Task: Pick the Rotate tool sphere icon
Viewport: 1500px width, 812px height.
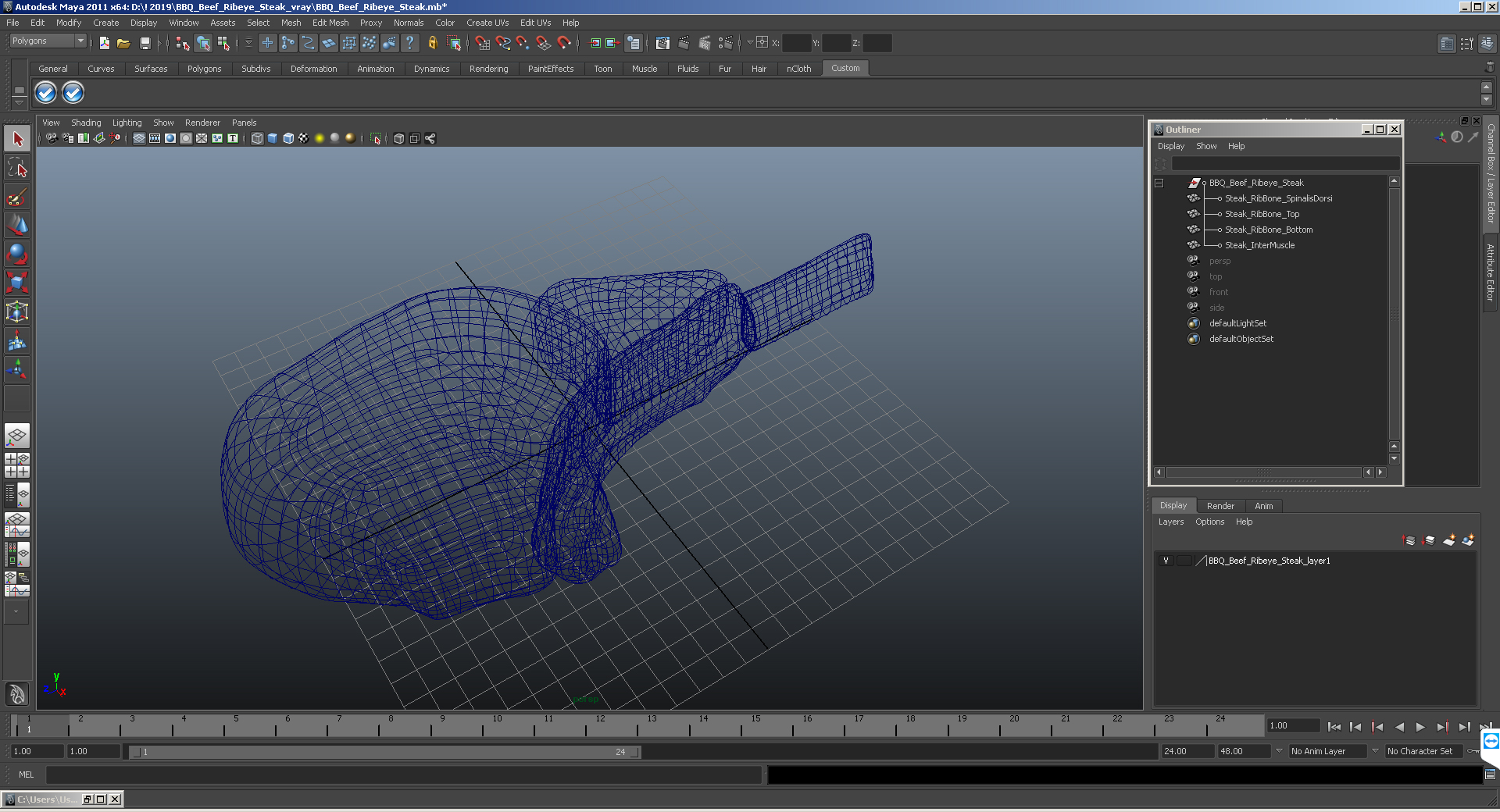Action: [x=17, y=254]
